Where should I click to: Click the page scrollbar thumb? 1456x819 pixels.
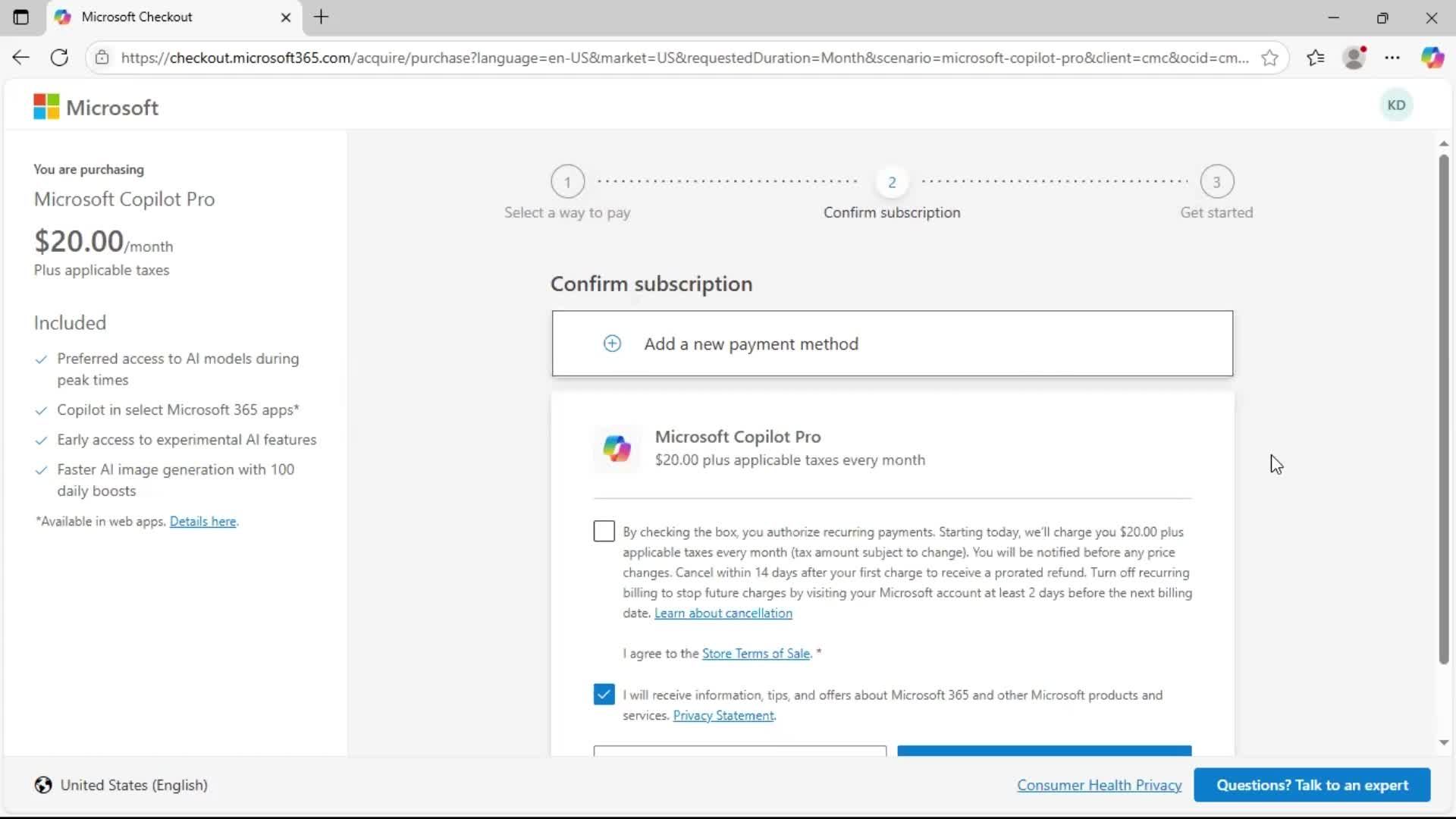1443,409
